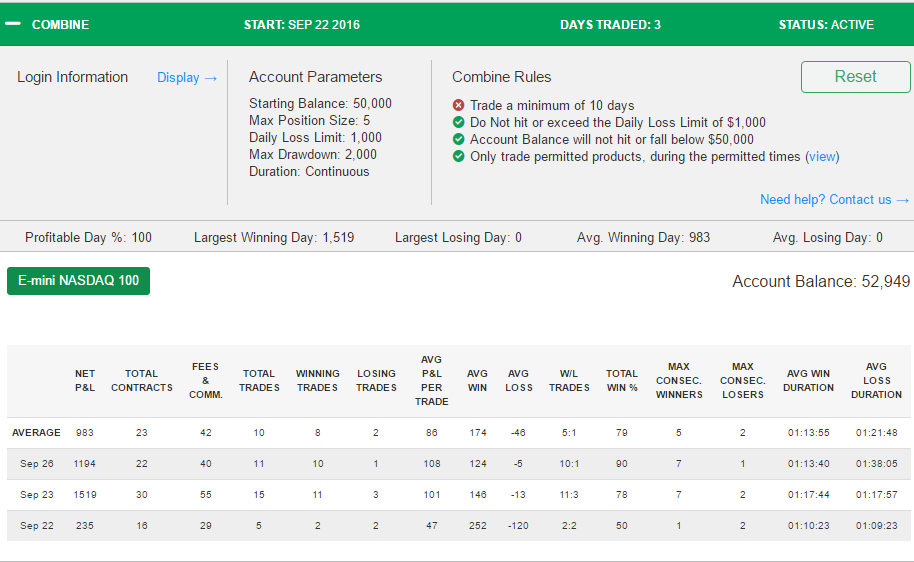This screenshot has width=914, height=562.
Task: Open the permitted products view link
Action: click(822, 156)
